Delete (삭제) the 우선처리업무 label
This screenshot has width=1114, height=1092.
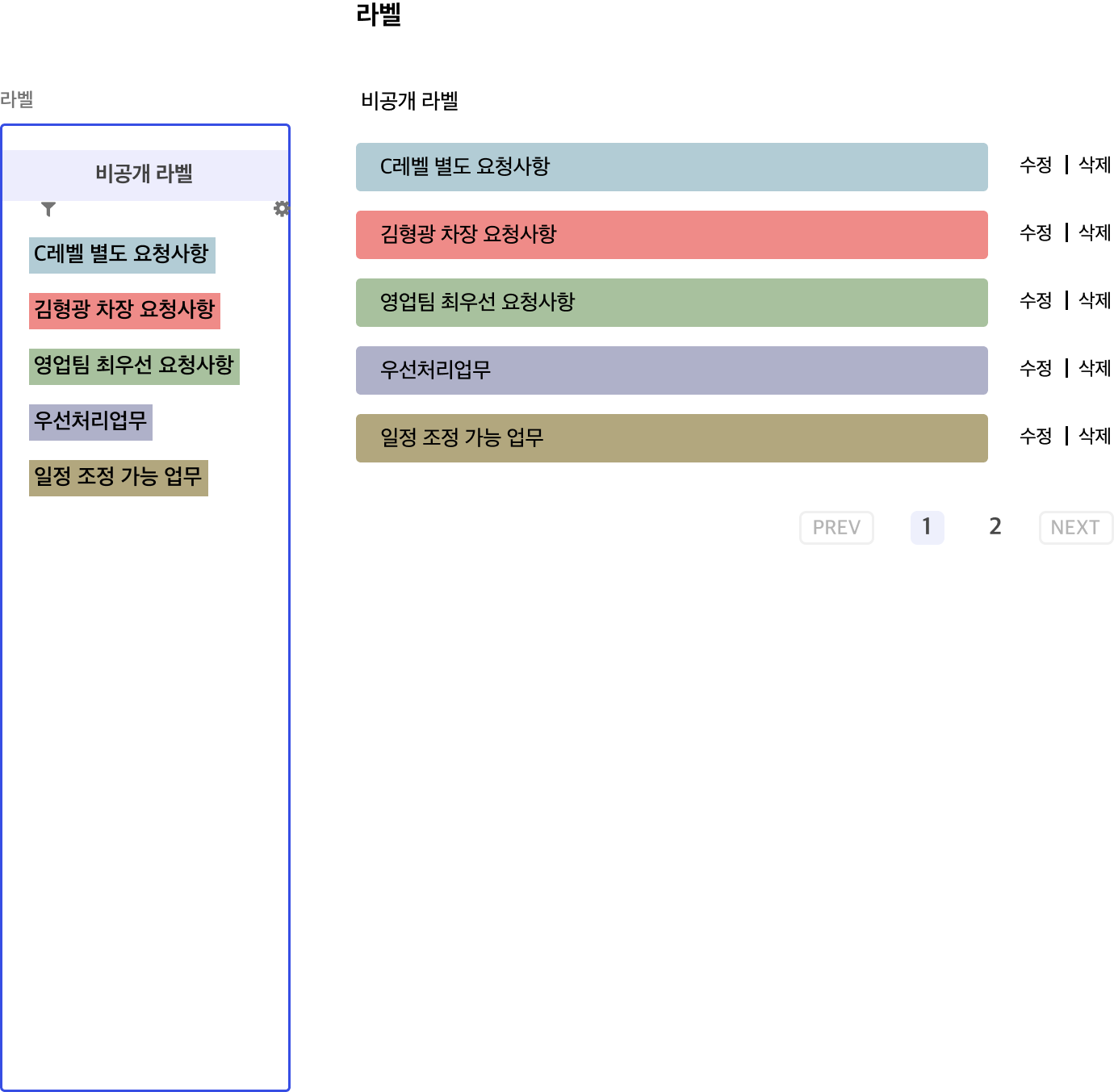[1095, 369]
